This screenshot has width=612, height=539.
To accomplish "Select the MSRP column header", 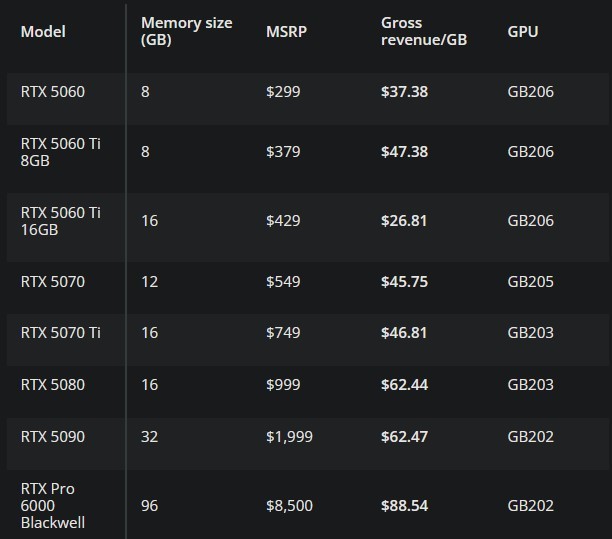I will [x=284, y=32].
